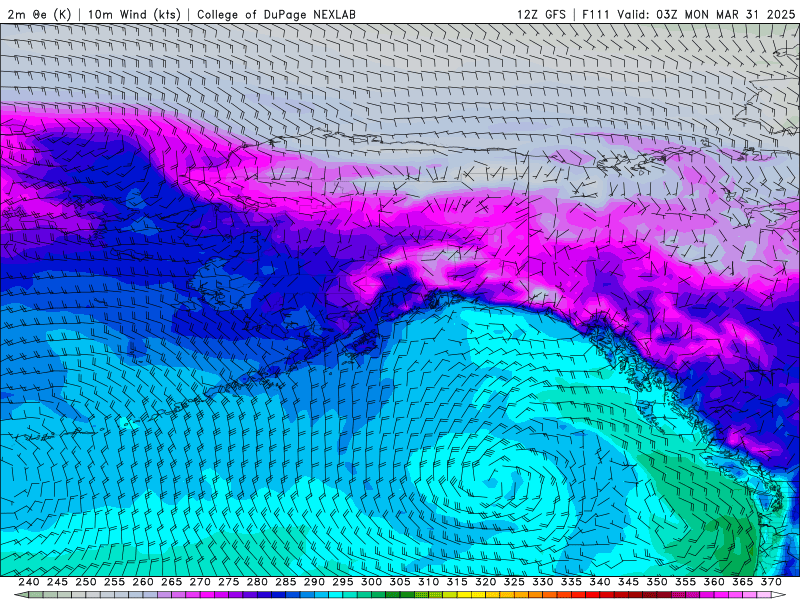Click the 330 colorbar scale value
Viewport: 800px width, 600px height.
tap(543, 582)
